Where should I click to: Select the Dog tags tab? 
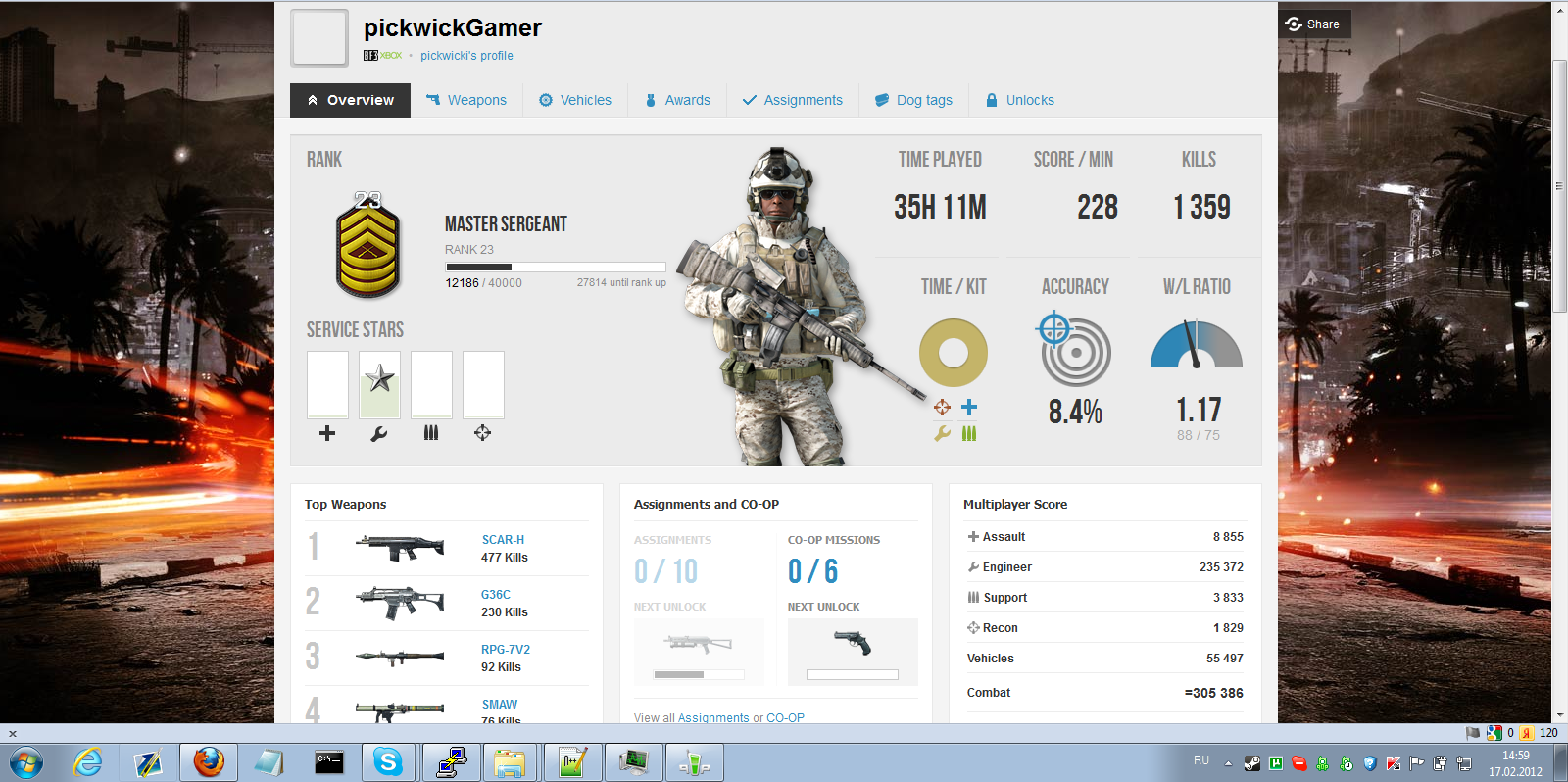[x=913, y=100]
